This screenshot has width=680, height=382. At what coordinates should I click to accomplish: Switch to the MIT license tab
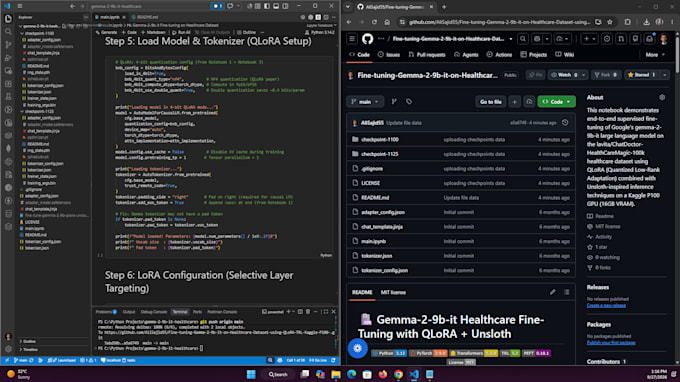click(393, 292)
